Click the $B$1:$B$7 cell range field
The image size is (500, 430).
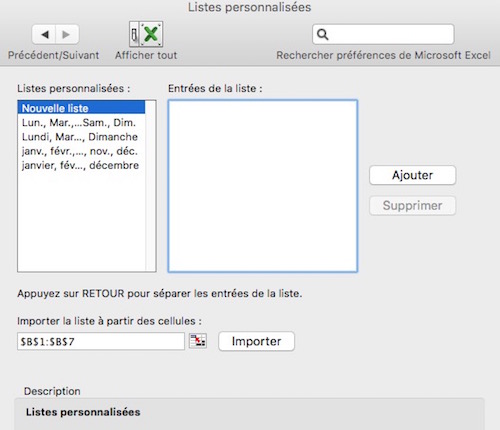tap(101, 341)
